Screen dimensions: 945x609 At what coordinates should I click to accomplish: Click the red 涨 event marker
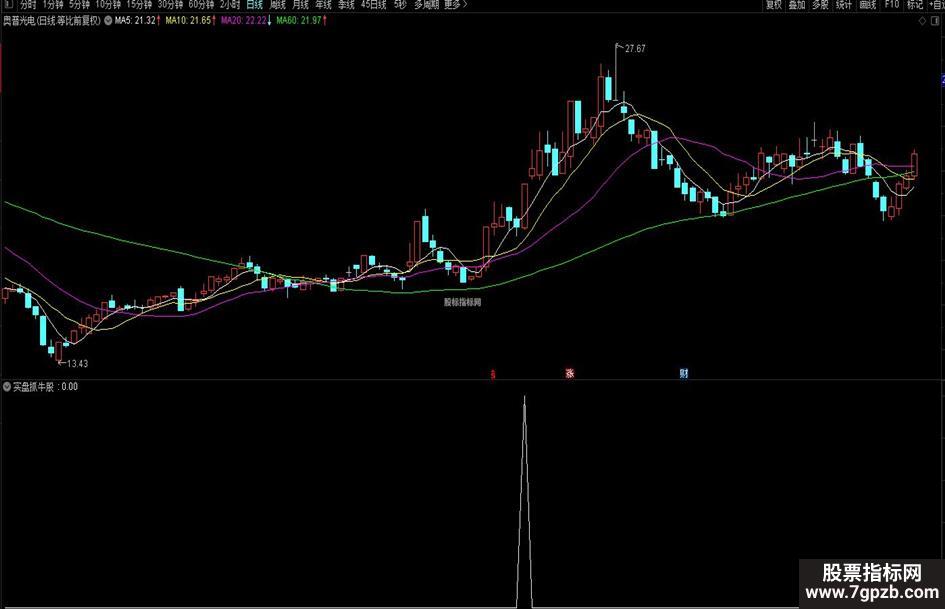[x=570, y=373]
